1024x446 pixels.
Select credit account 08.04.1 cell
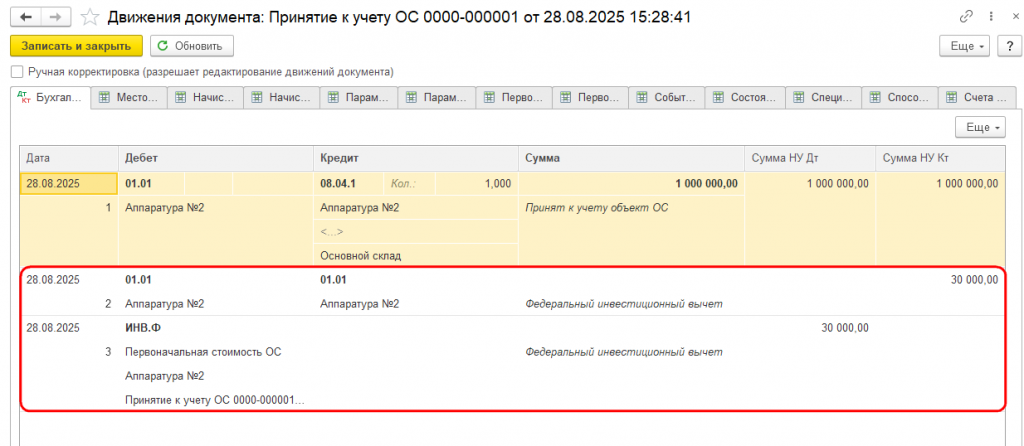[x=349, y=183]
